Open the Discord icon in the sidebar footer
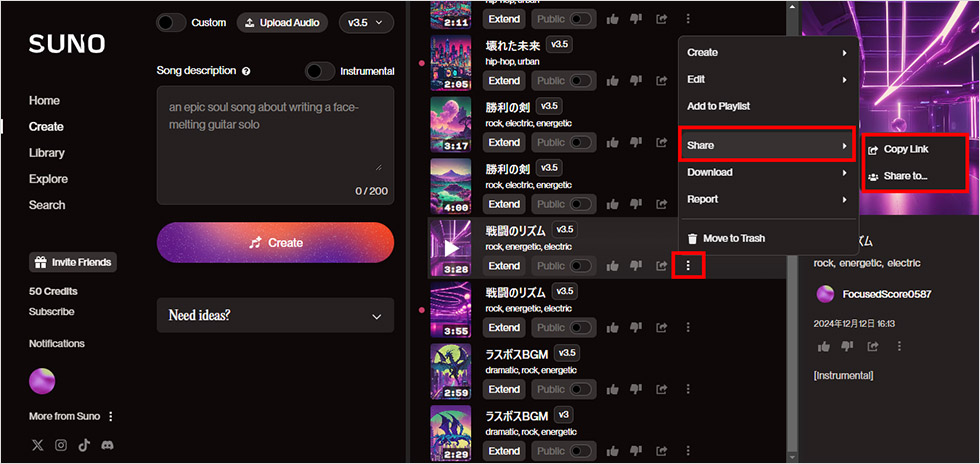This screenshot has width=980, height=464. coord(108,445)
